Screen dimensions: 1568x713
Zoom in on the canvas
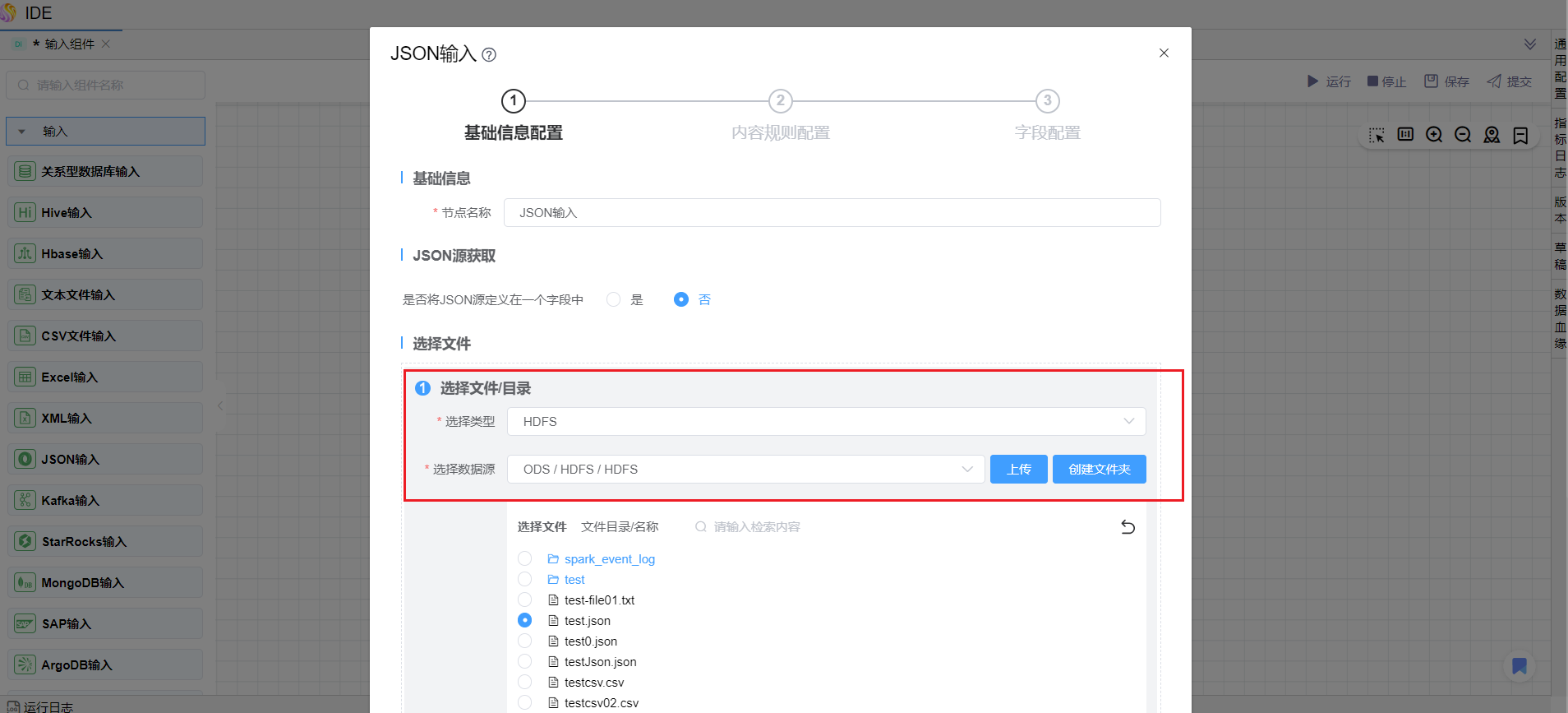click(1434, 135)
